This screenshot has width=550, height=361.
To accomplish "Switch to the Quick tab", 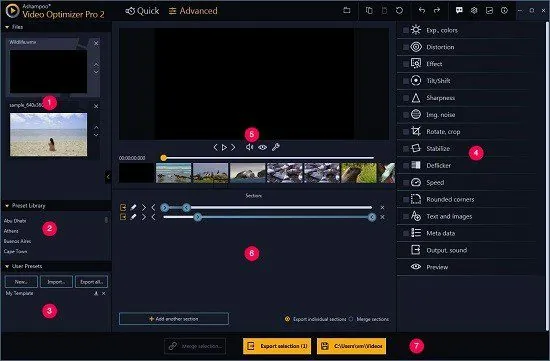I will (x=142, y=11).
